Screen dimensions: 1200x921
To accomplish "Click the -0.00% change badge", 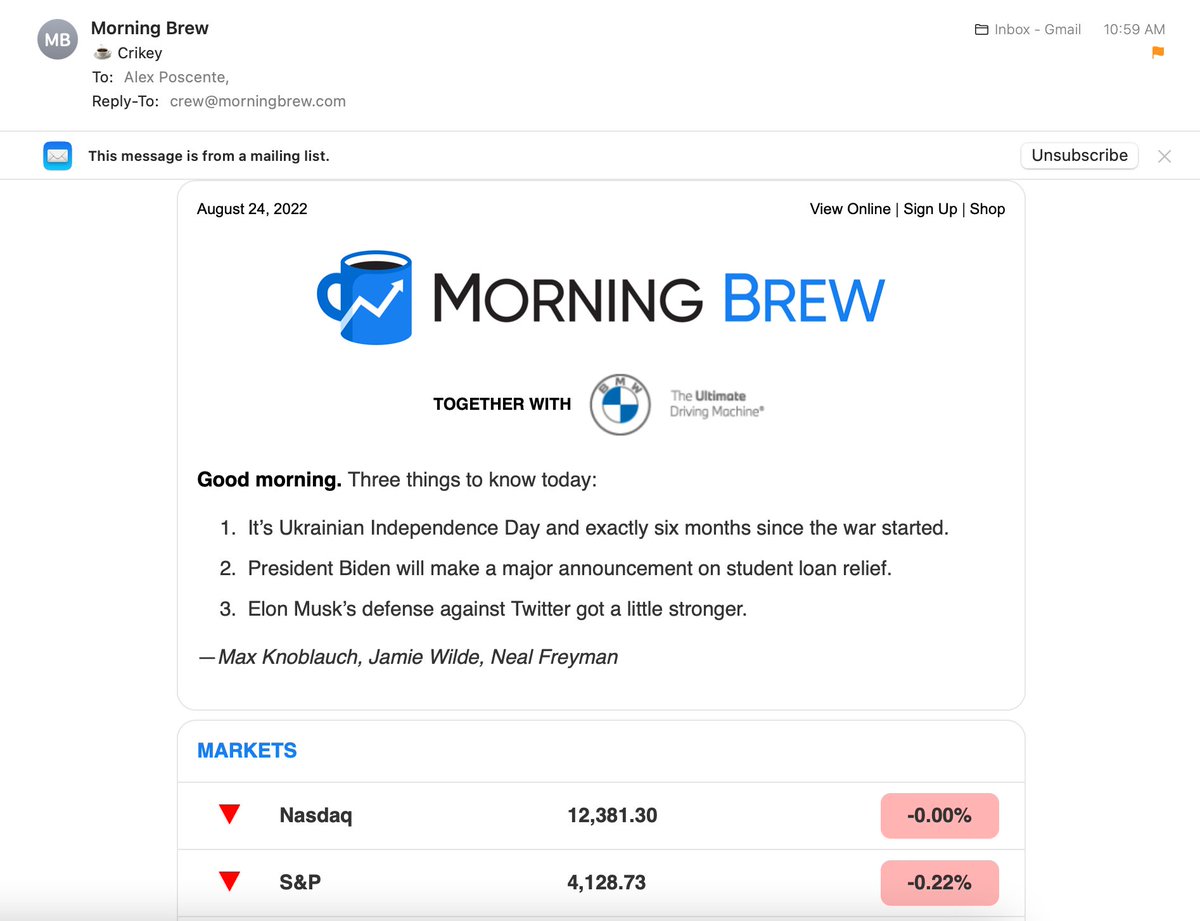I will point(939,816).
